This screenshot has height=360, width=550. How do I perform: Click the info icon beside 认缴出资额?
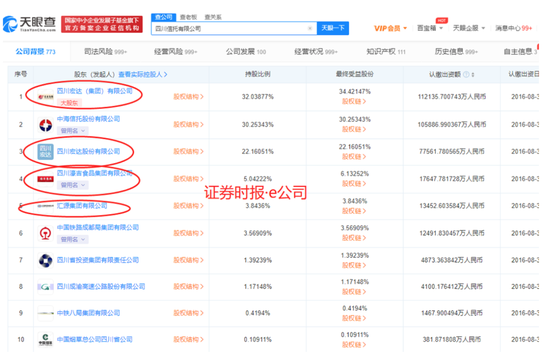pos(466,74)
